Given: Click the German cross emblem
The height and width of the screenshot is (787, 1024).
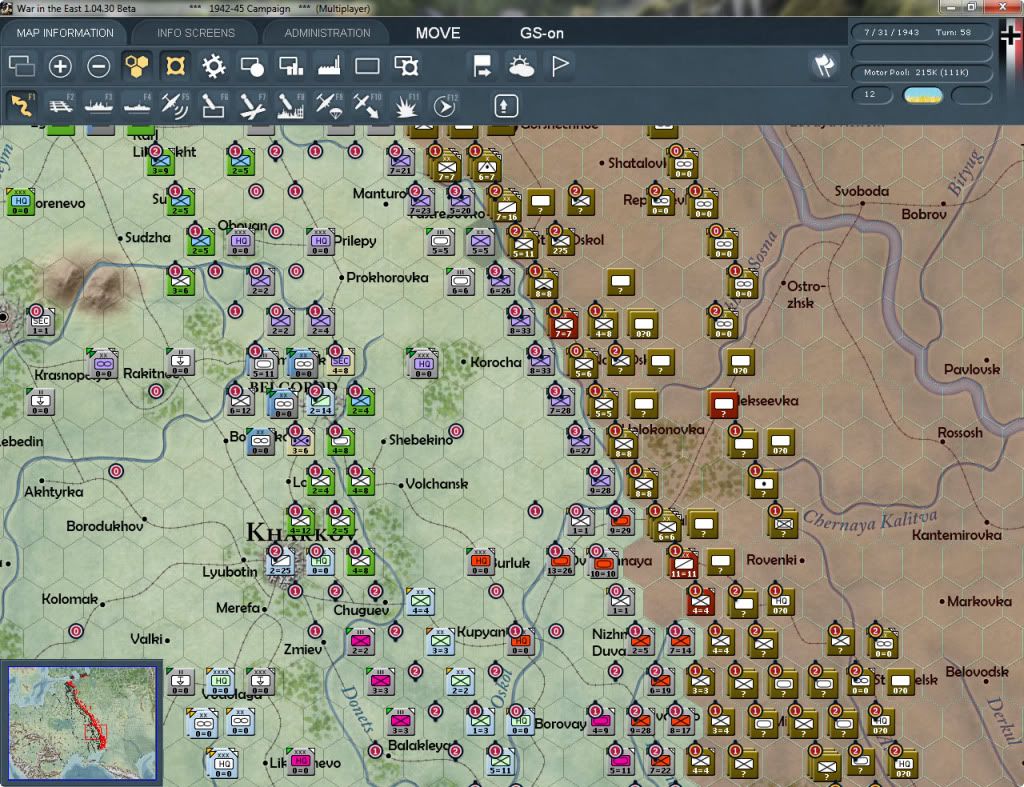Looking at the screenshot, I should click(x=1010, y=36).
